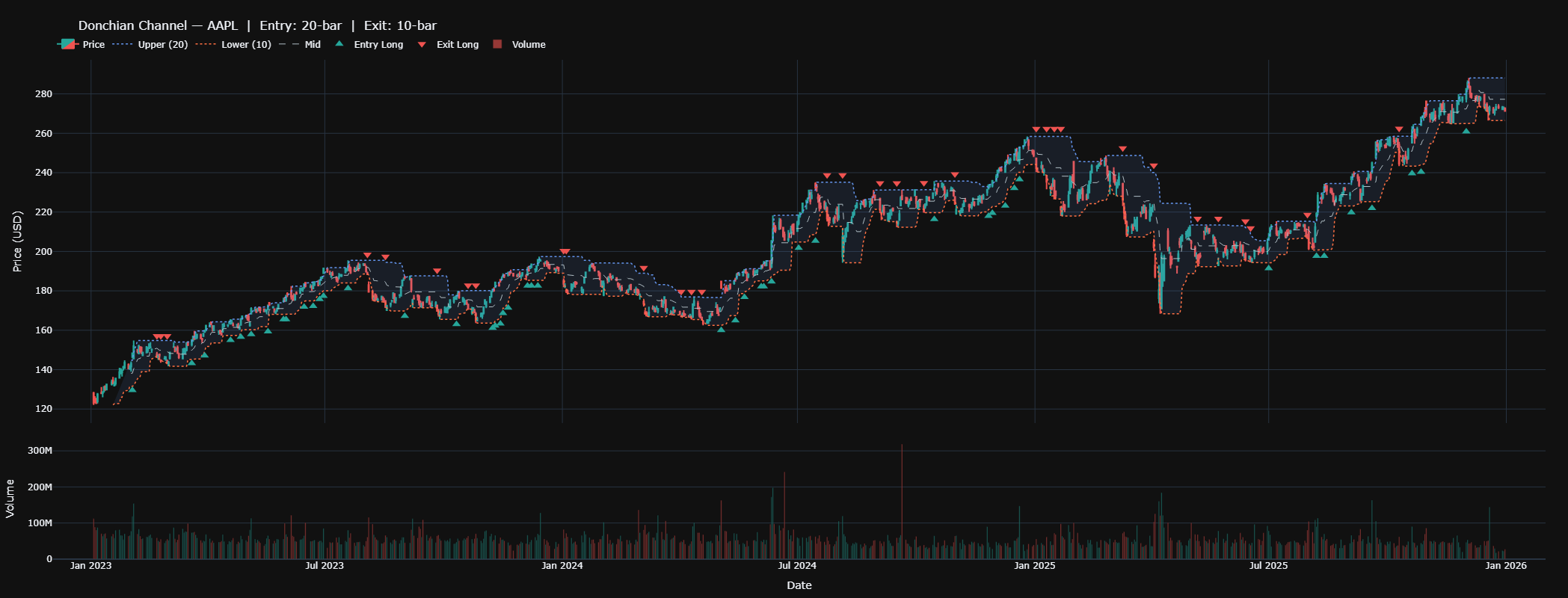The width and height of the screenshot is (1568, 598).
Task: Click the 300M volume tick label
Action: [40, 451]
